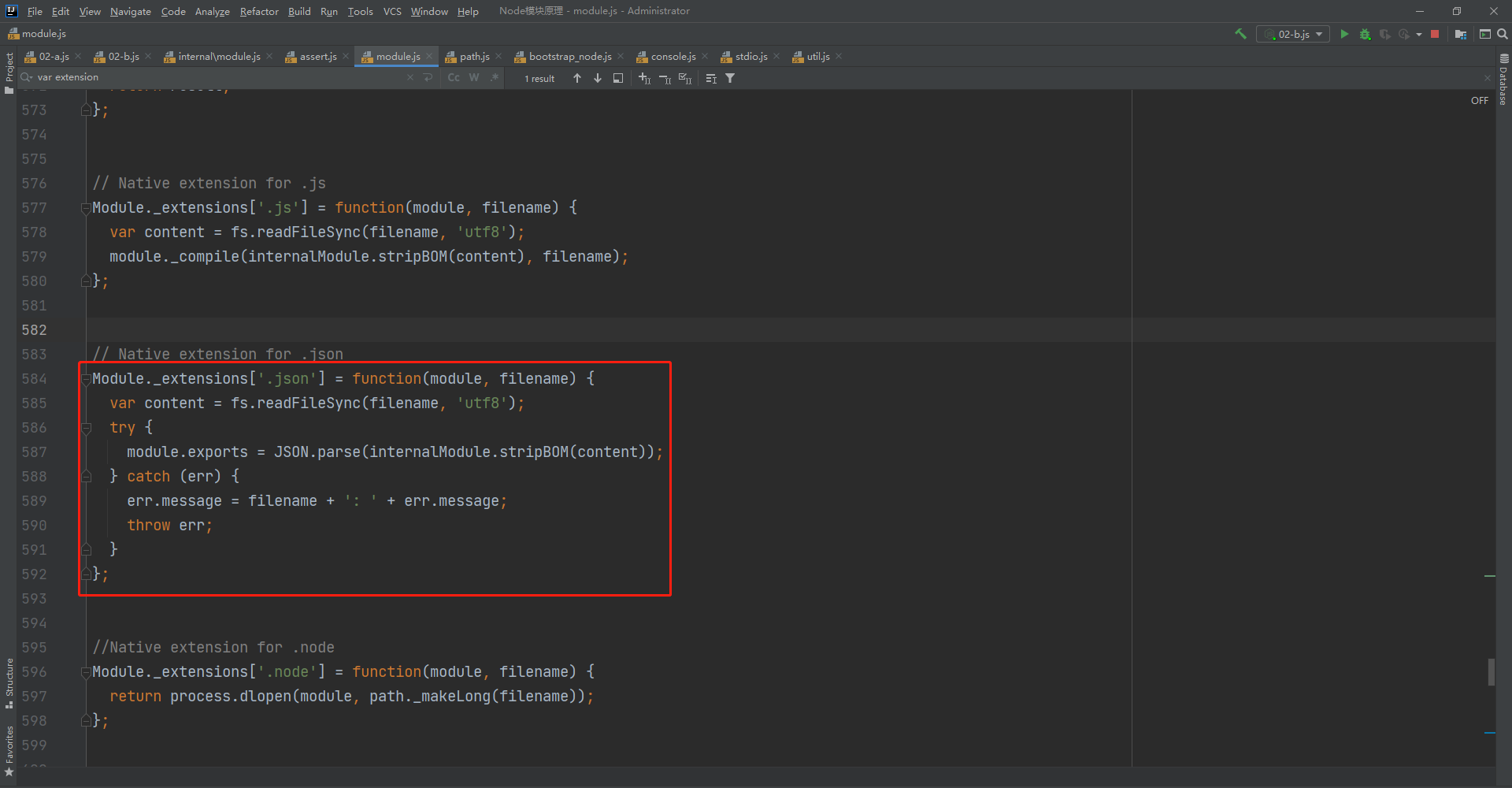The width and height of the screenshot is (1512, 788).
Task: Collapse the '.json' extension function at line 584
Action: click(86, 379)
